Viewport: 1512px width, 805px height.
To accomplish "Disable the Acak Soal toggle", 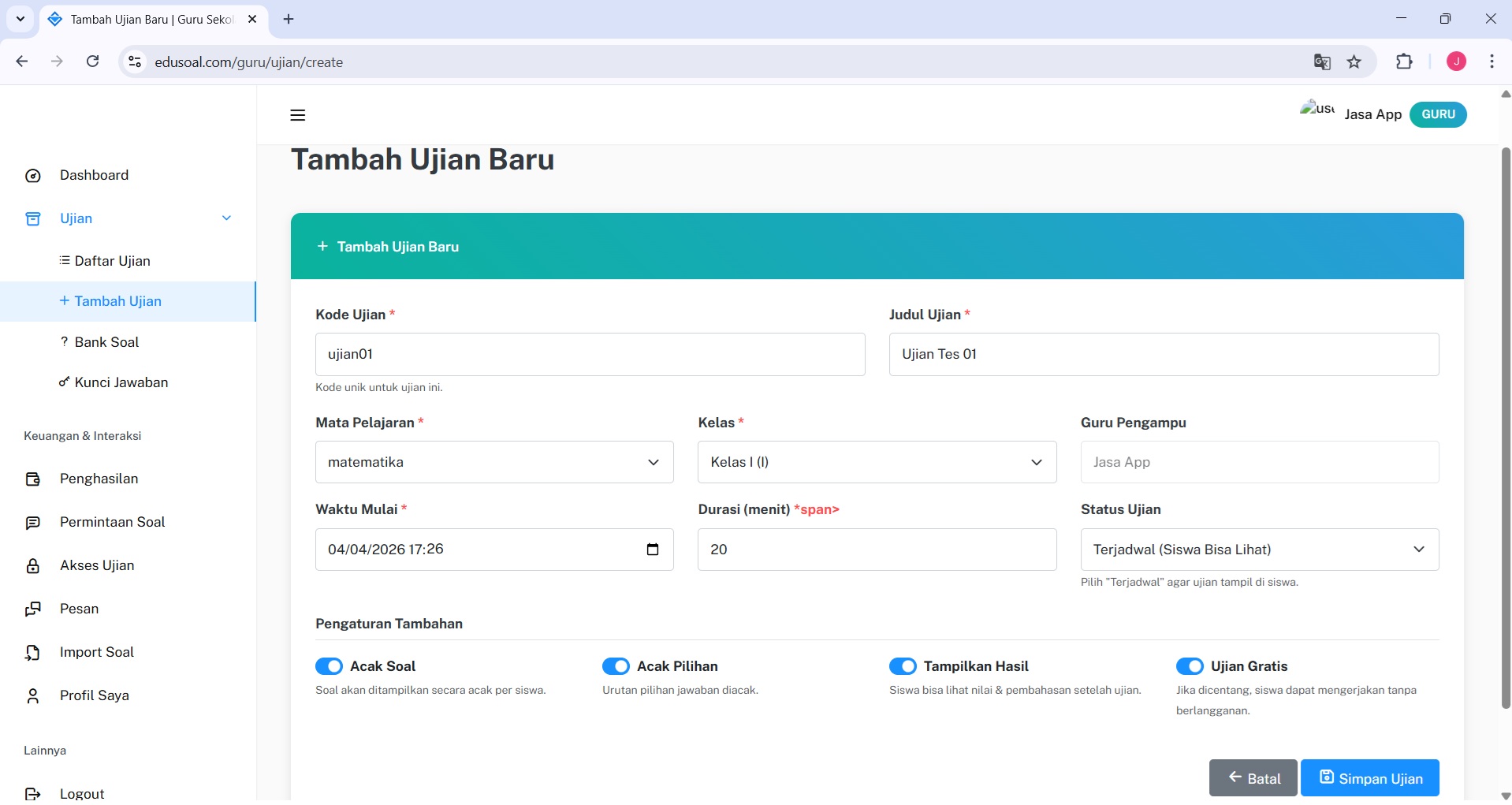I will [329, 666].
